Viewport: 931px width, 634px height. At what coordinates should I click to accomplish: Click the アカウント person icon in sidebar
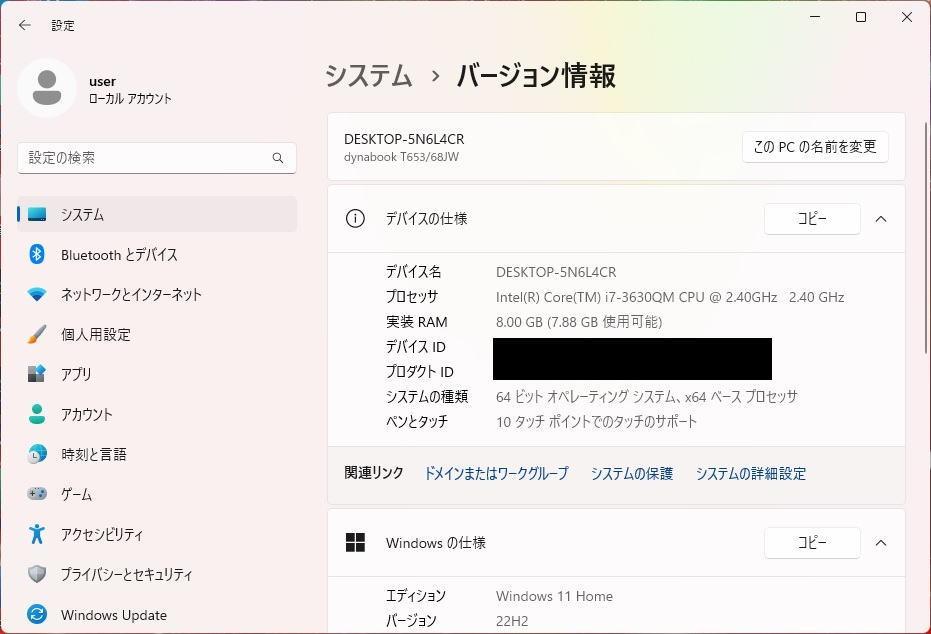(x=37, y=414)
